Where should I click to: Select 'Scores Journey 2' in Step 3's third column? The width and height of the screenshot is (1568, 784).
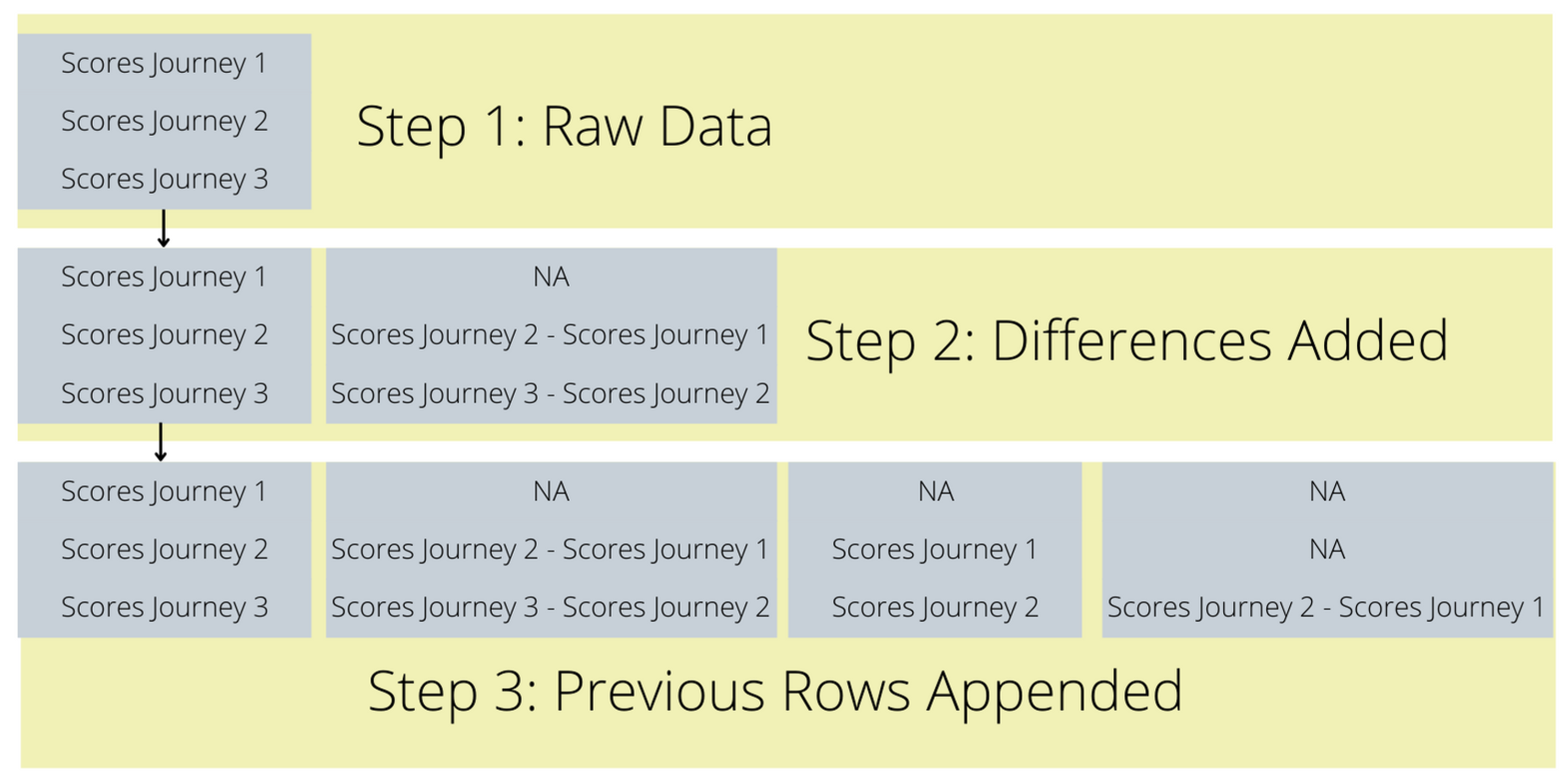click(935, 607)
